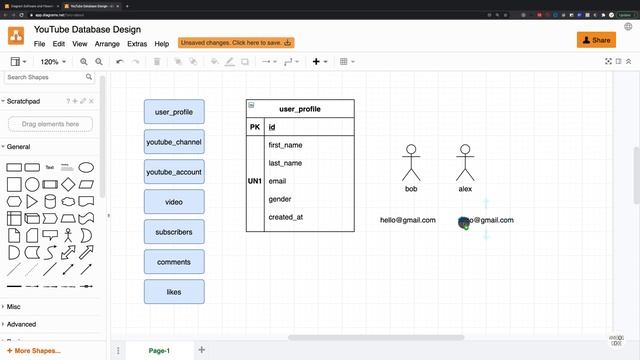The image size is (640, 360).
Task: Open the pages menu dots button
Action: (x=118, y=351)
